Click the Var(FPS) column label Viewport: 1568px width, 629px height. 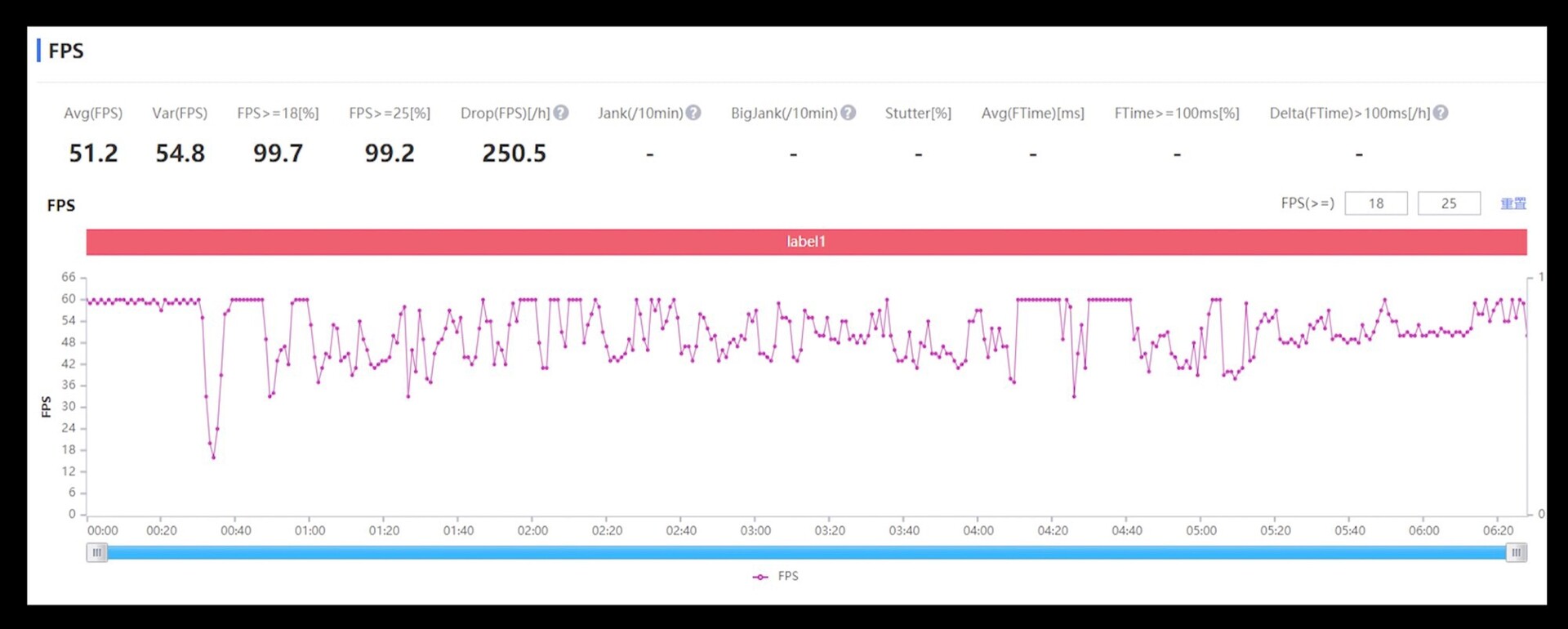point(180,114)
